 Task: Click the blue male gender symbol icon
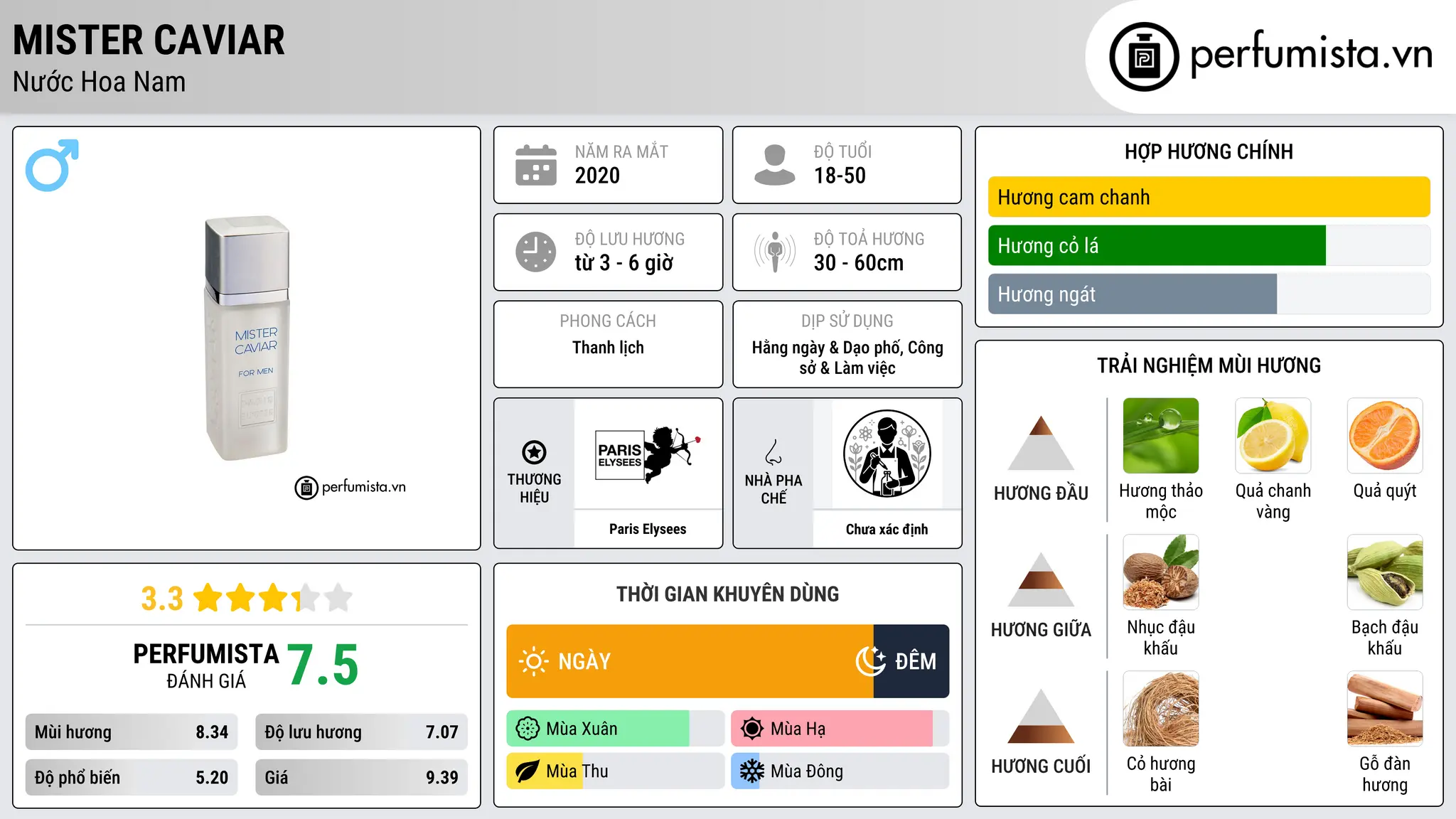[52, 165]
